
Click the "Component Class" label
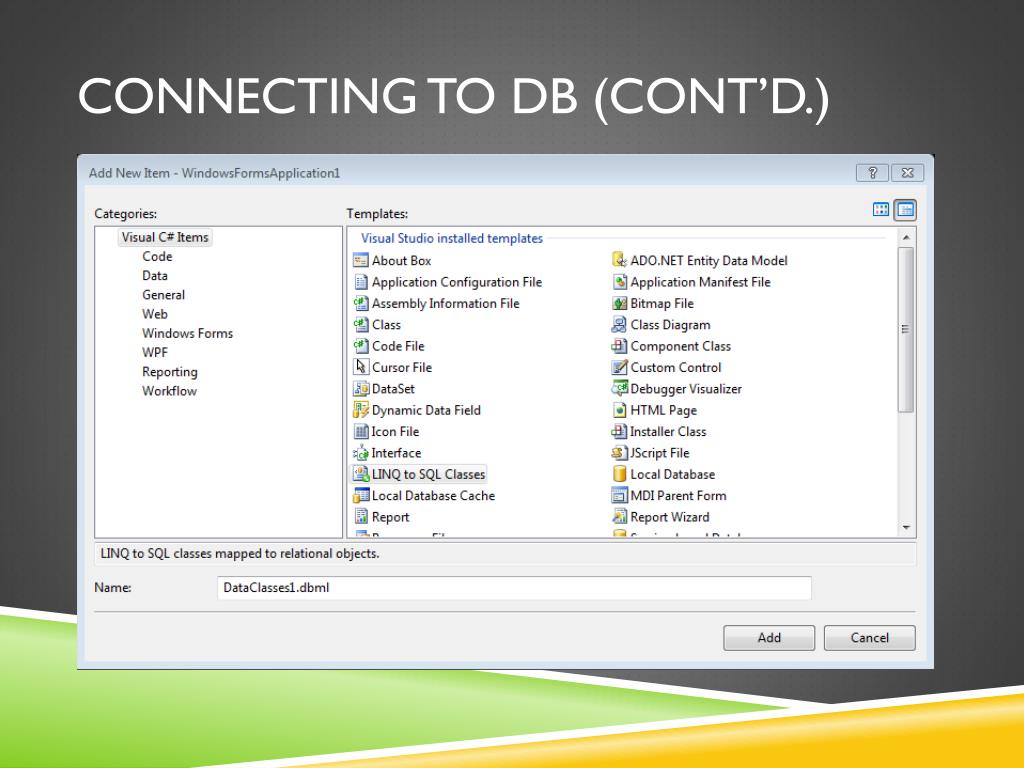tap(680, 346)
